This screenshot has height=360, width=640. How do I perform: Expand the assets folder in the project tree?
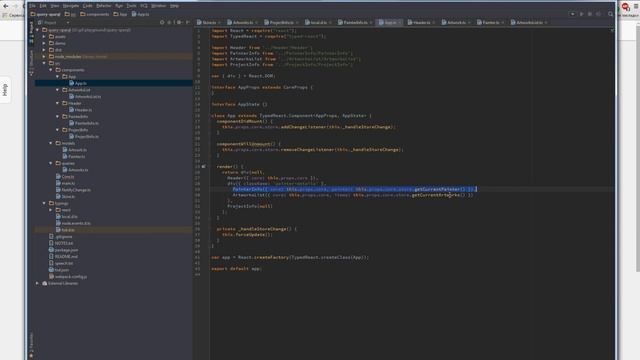(x=44, y=37)
